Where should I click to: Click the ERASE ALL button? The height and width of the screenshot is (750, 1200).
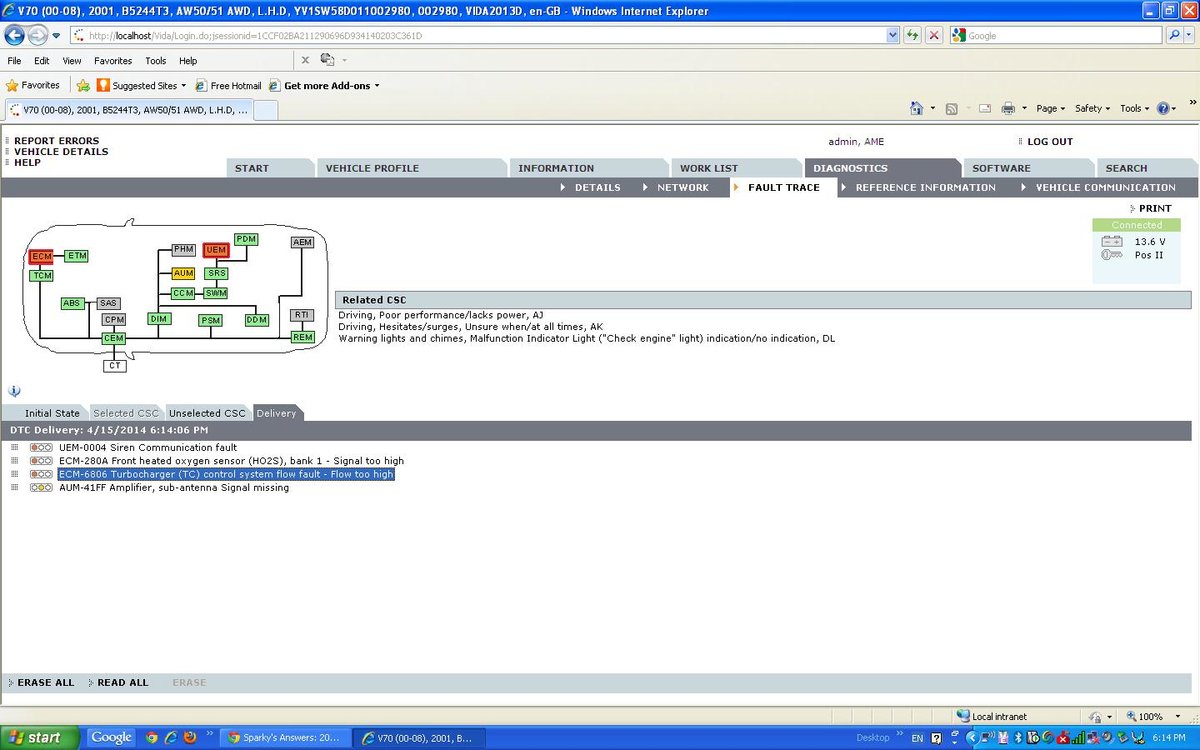[x=45, y=683]
